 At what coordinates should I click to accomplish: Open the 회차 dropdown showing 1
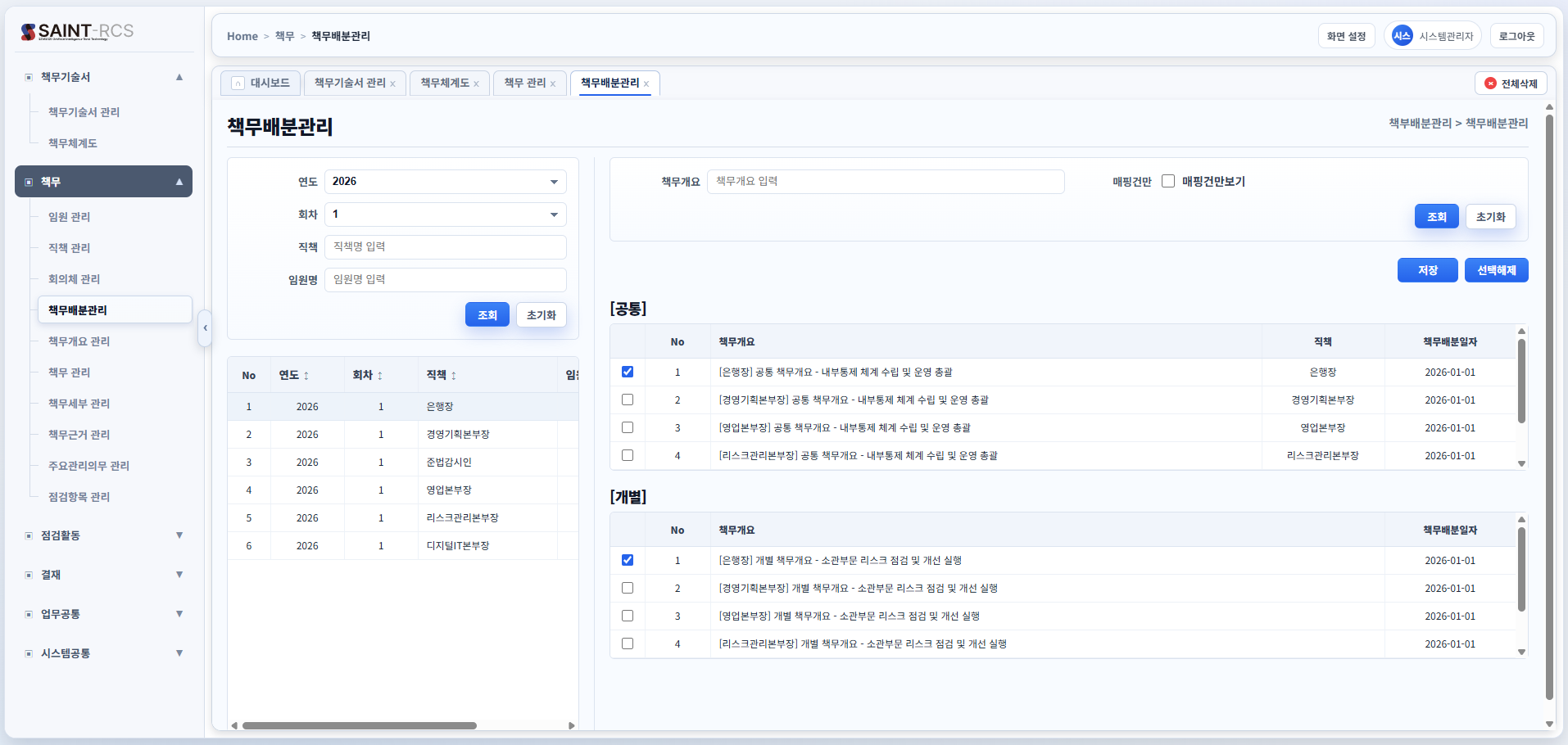pos(445,214)
